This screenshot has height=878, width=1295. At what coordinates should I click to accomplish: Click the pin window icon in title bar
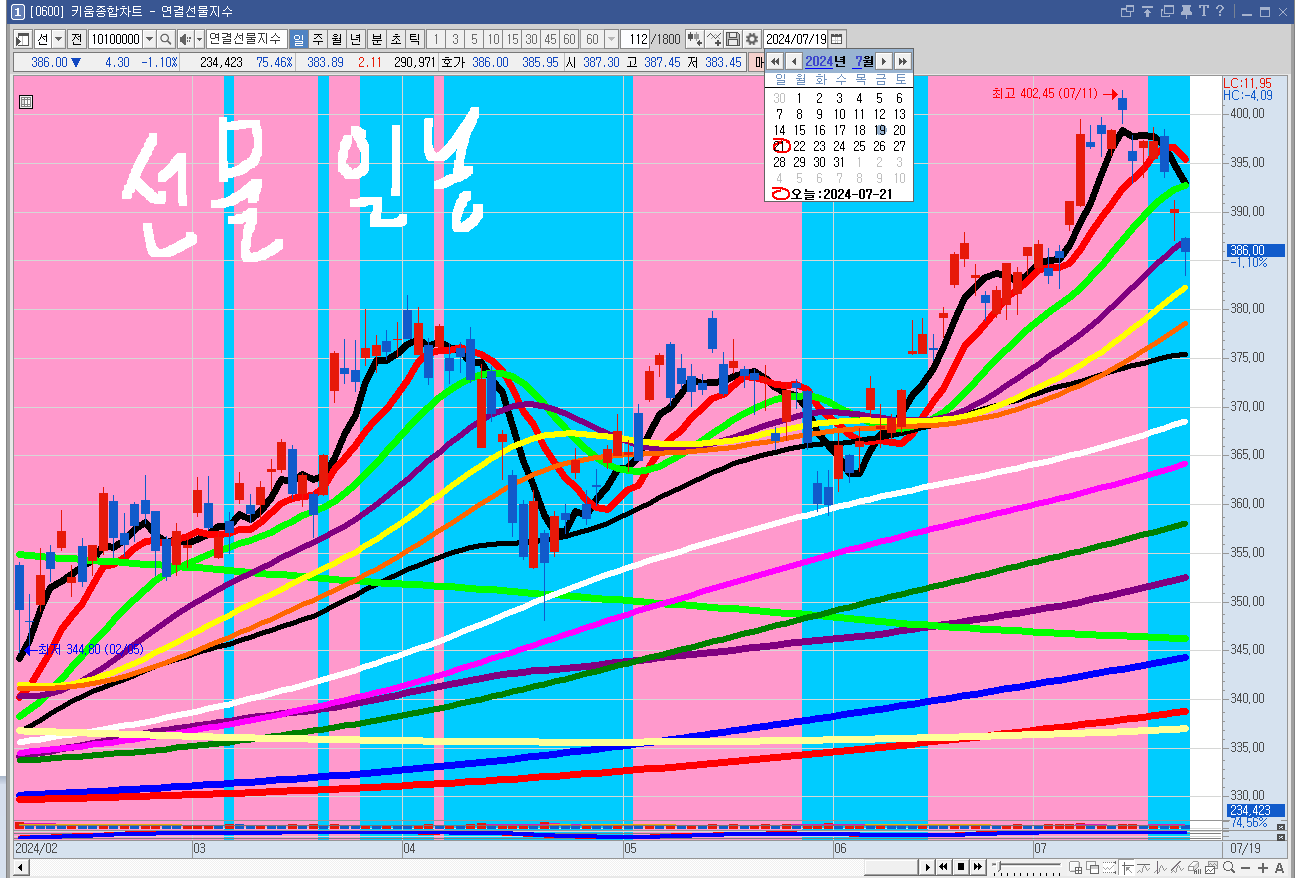click(1186, 11)
